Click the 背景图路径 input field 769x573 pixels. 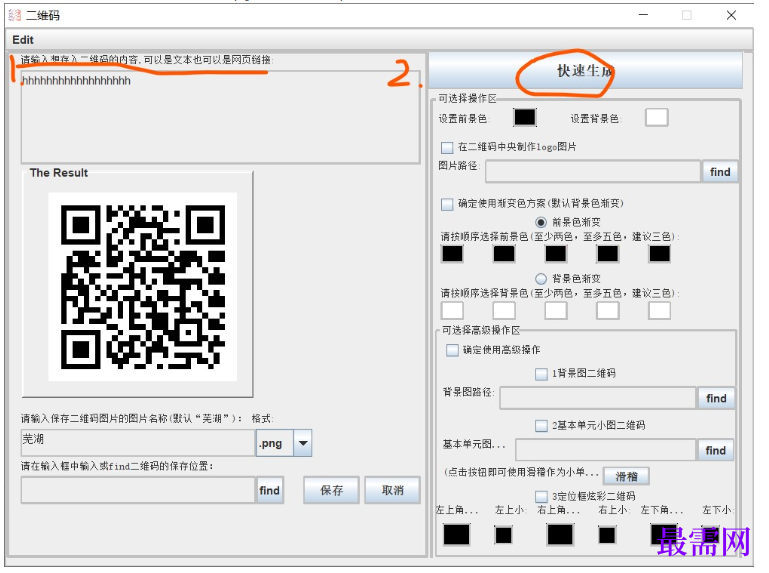597,398
